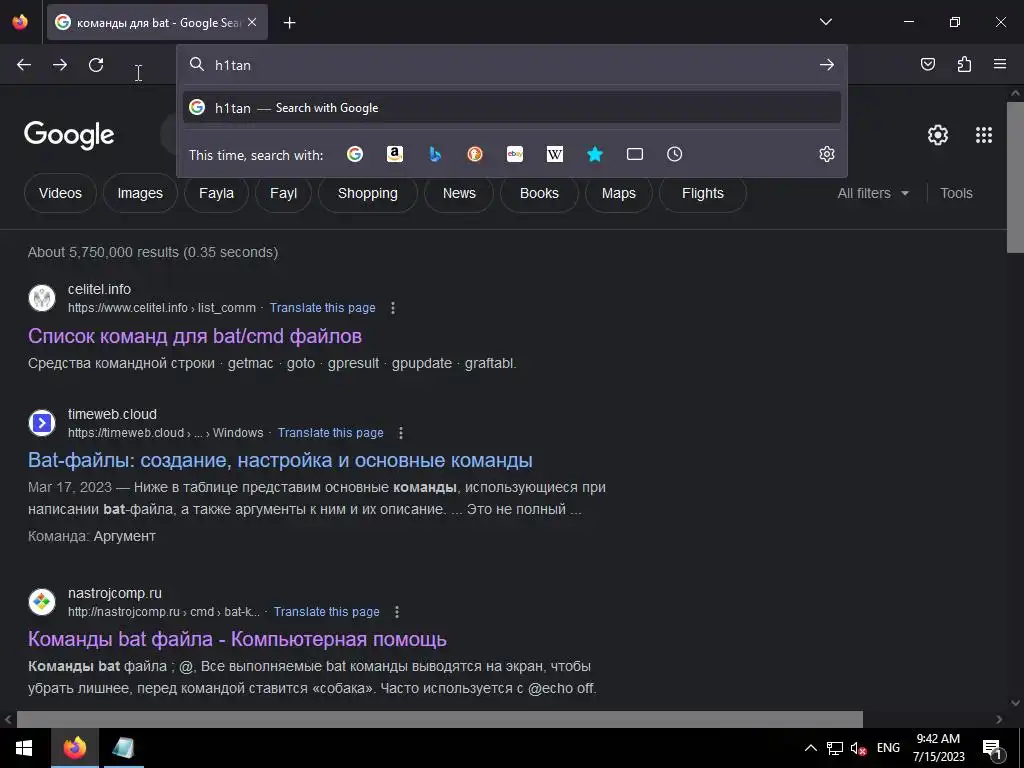1024x768 pixels.
Task: Select the Fayla filter chip
Action: coord(216,193)
